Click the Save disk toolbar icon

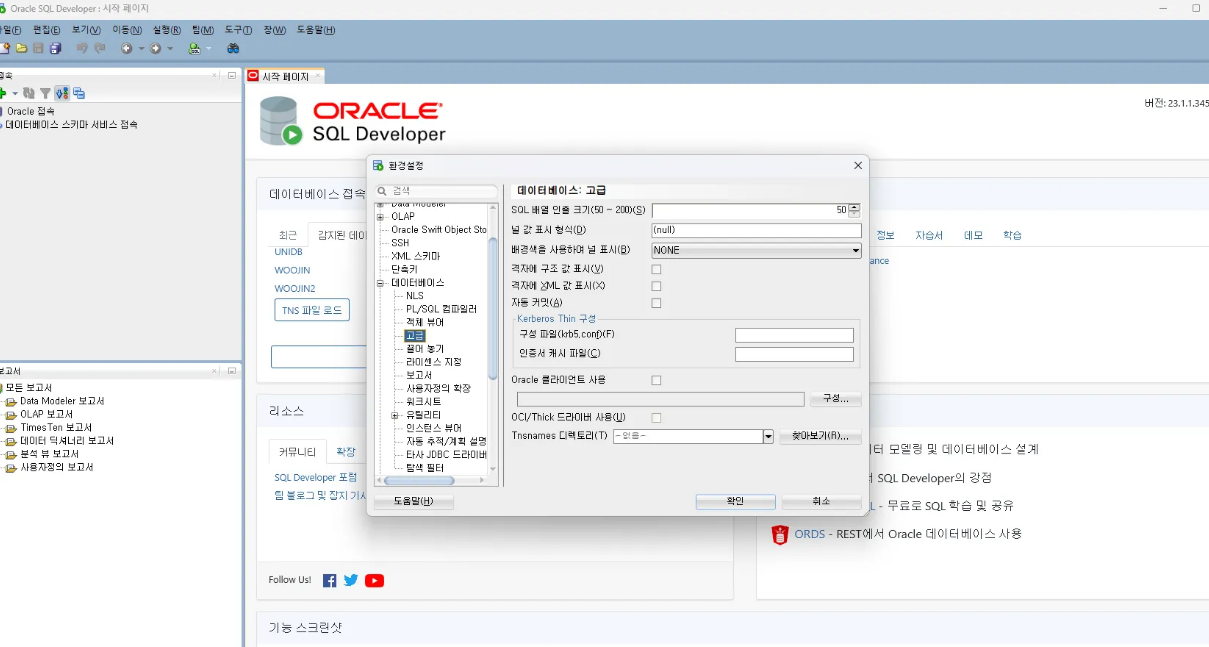pos(38,48)
